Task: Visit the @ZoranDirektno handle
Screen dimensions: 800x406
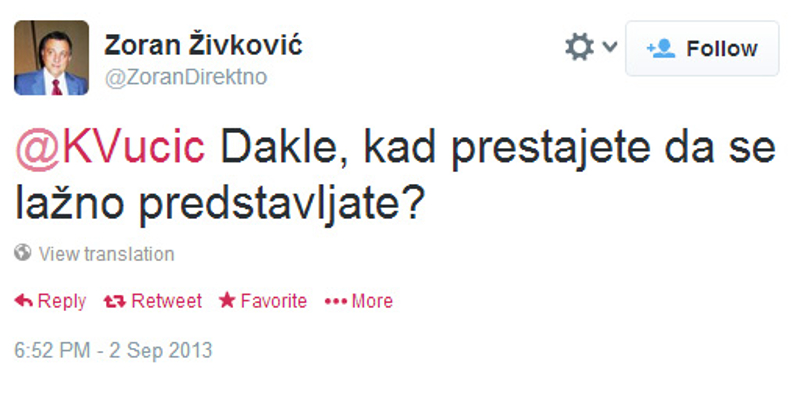Action: coord(186,78)
